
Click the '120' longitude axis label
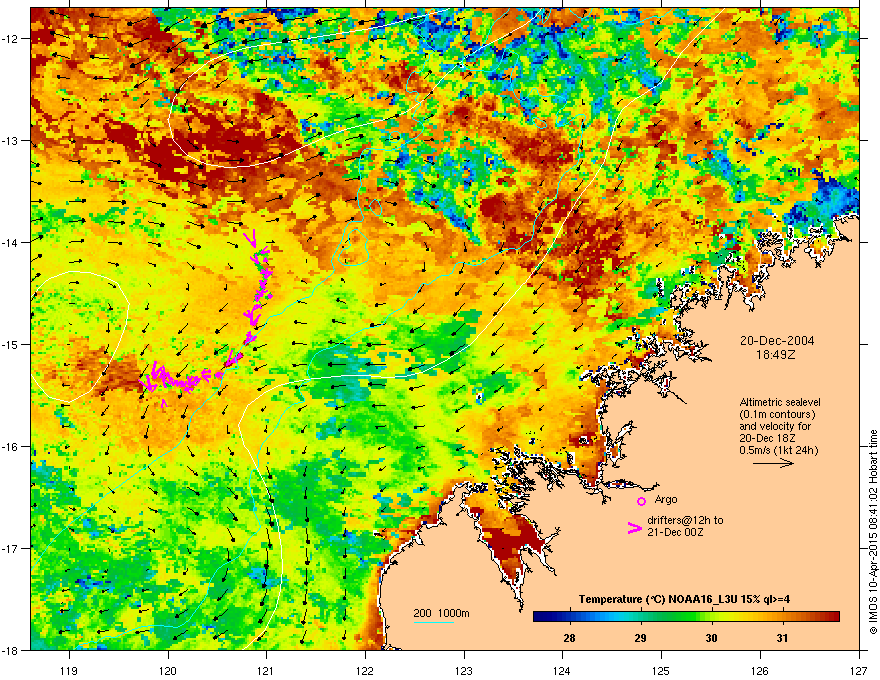tap(168, 670)
